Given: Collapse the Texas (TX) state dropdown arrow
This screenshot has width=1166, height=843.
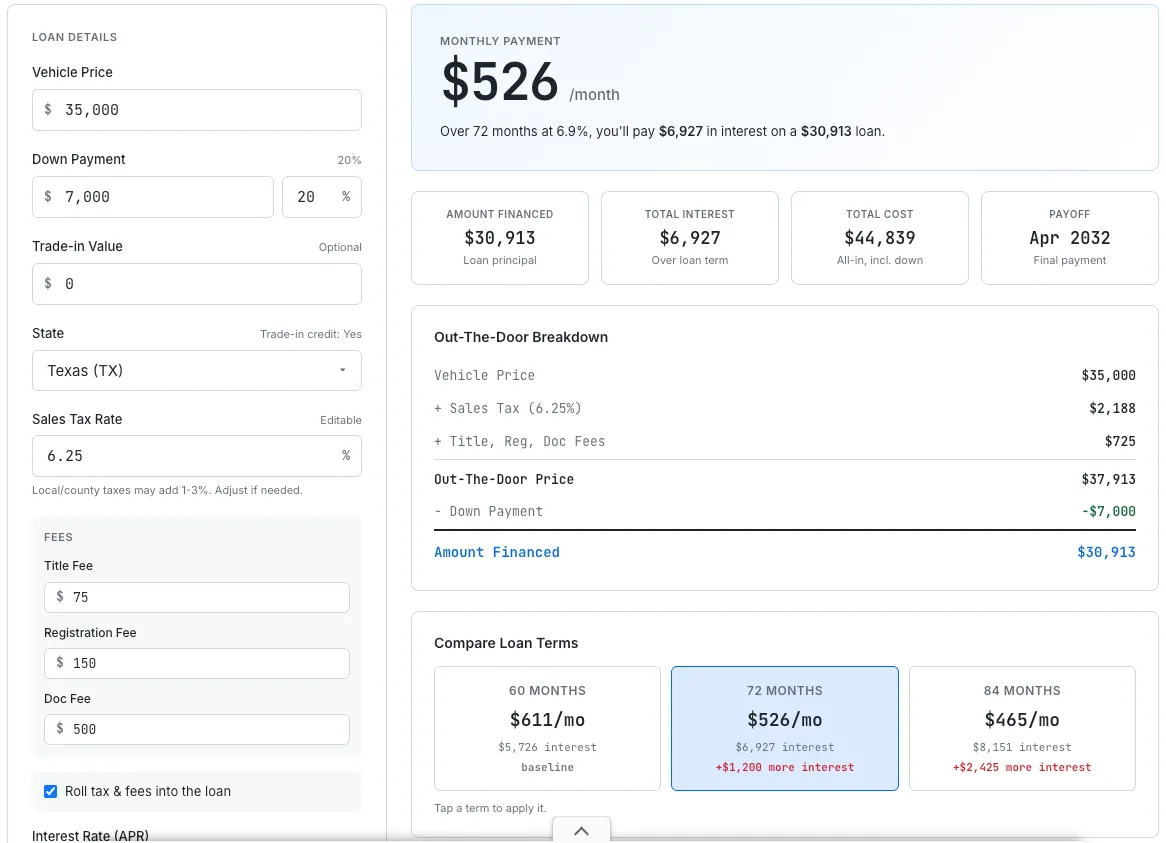Looking at the screenshot, I should [x=343, y=370].
